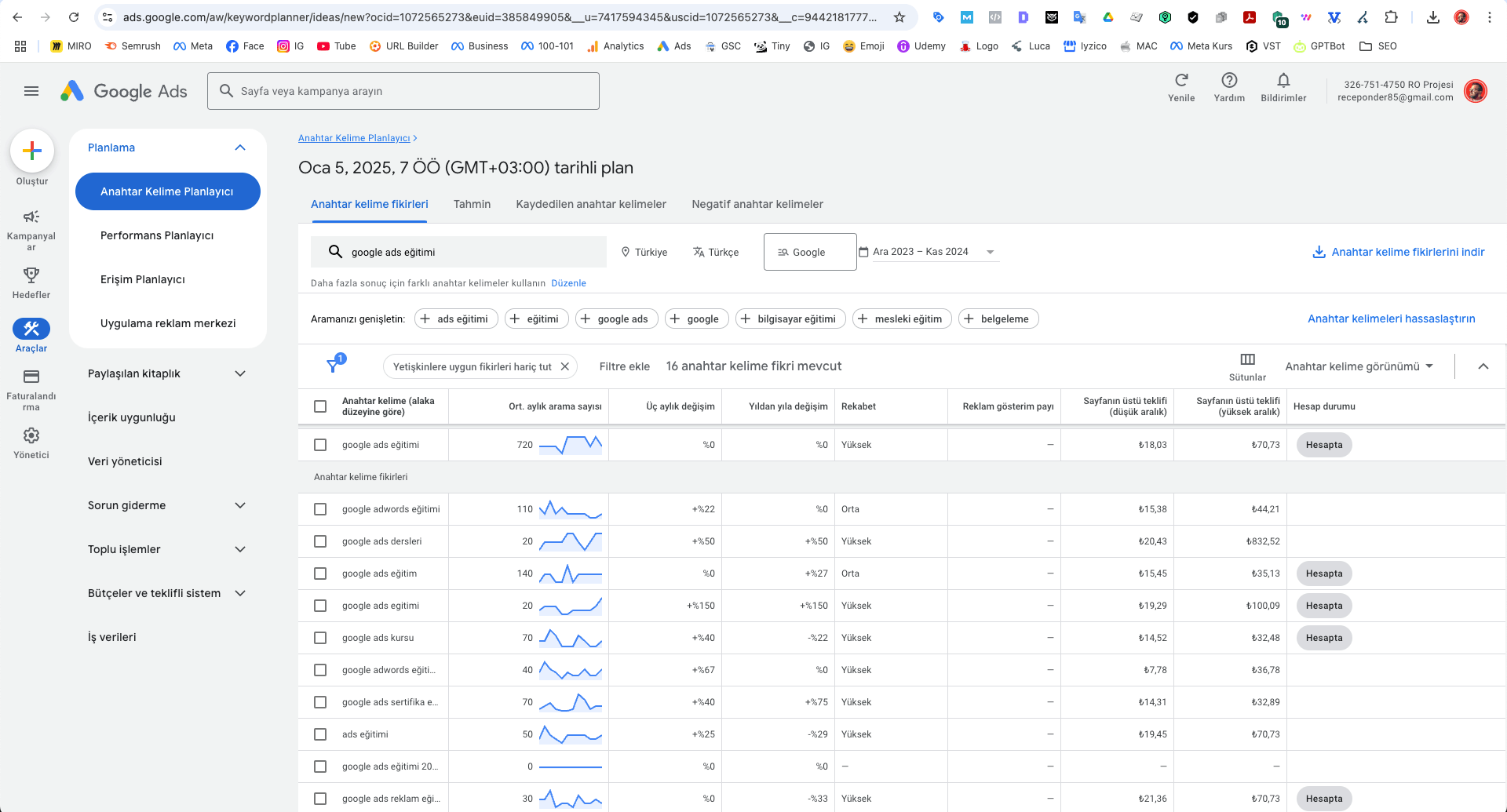
Task: Check the 'google ads eğitimi' row
Action: 320,445
